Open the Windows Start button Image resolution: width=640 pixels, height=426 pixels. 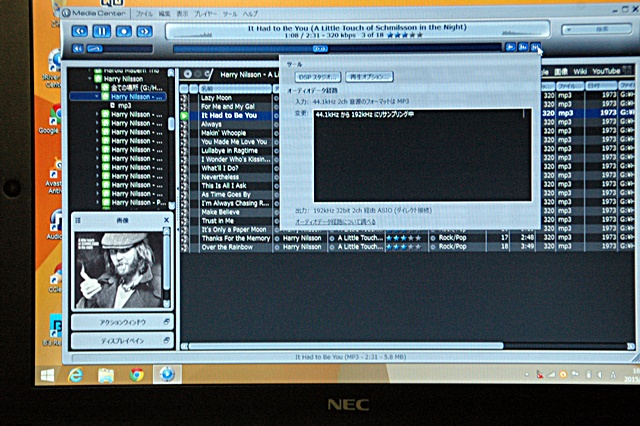[47, 375]
